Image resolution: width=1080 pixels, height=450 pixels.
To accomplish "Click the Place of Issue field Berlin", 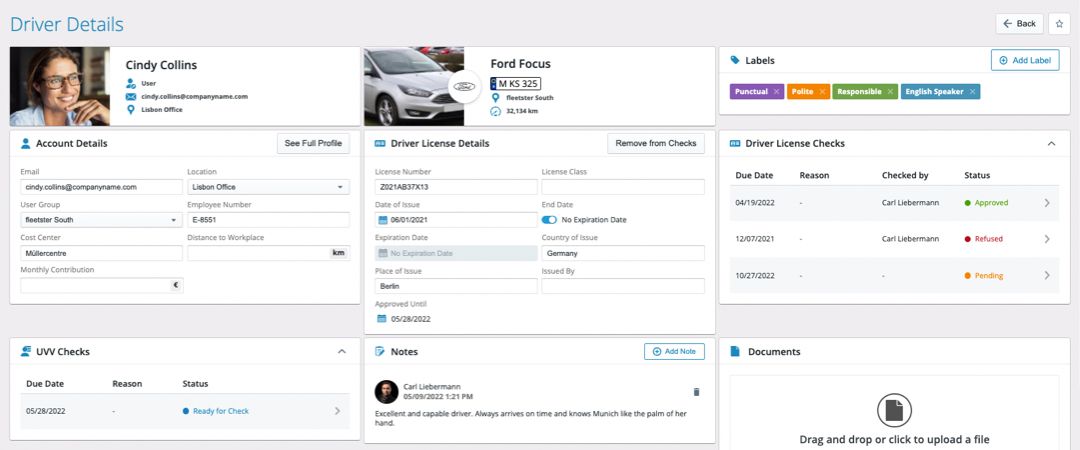I will coord(456,286).
